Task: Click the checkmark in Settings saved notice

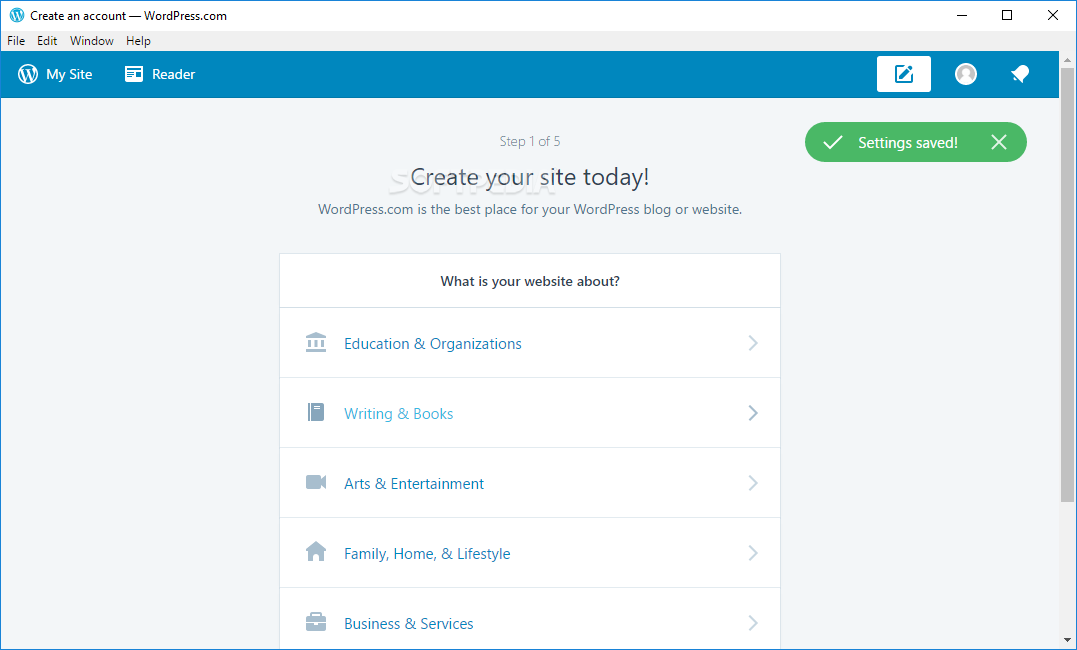Action: click(832, 142)
